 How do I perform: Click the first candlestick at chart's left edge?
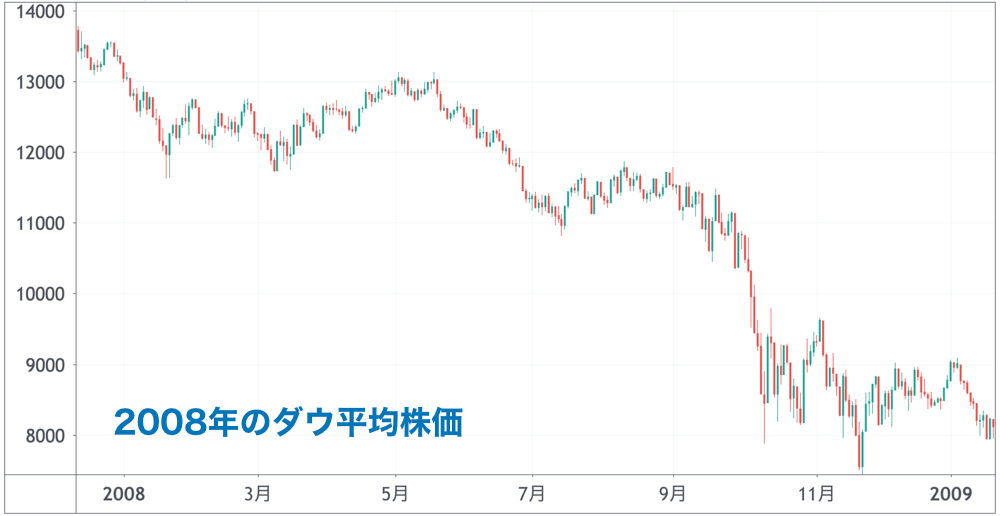78,38
